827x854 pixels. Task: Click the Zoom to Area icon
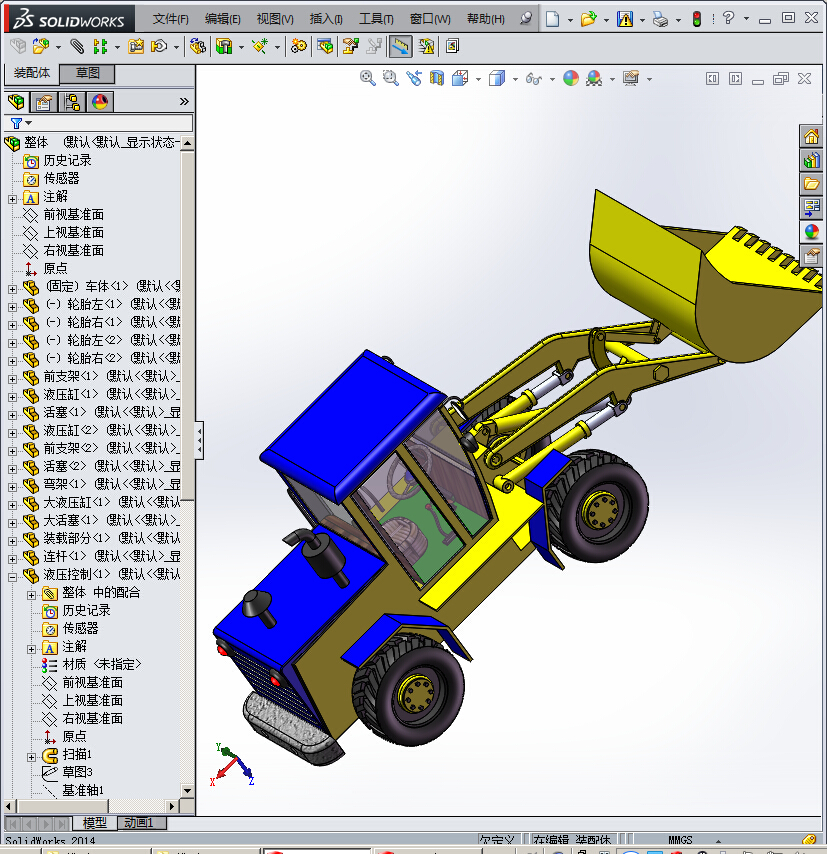391,78
